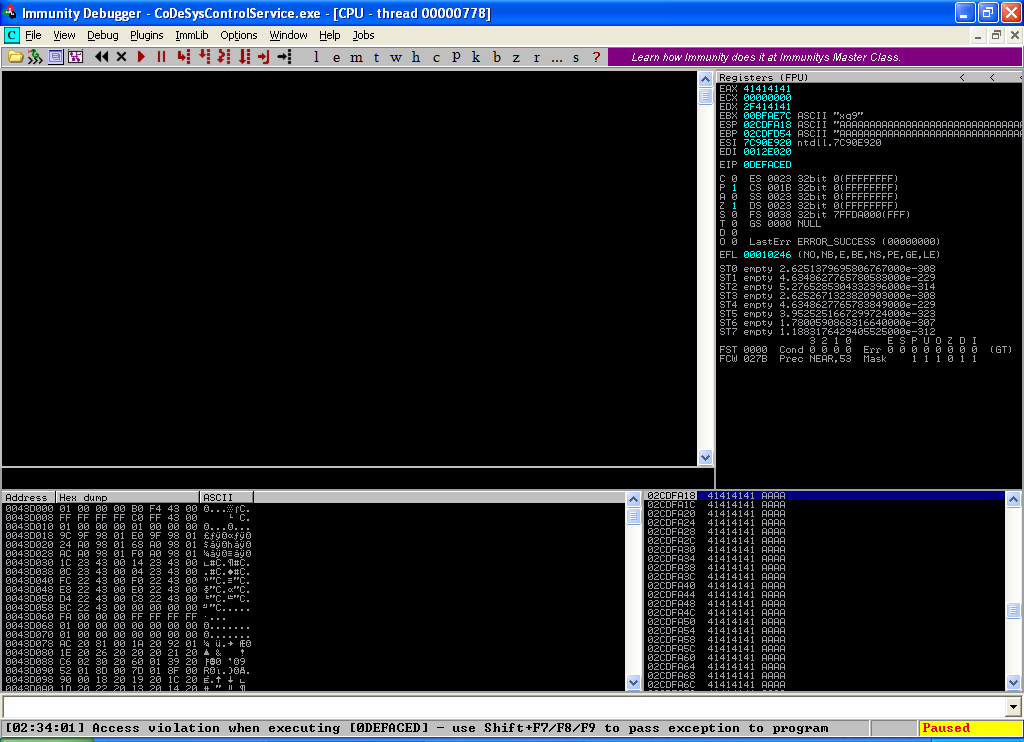Click the ASCII column header in dump
This screenshot has width=1024, height=742.
[x=226, y=497]
